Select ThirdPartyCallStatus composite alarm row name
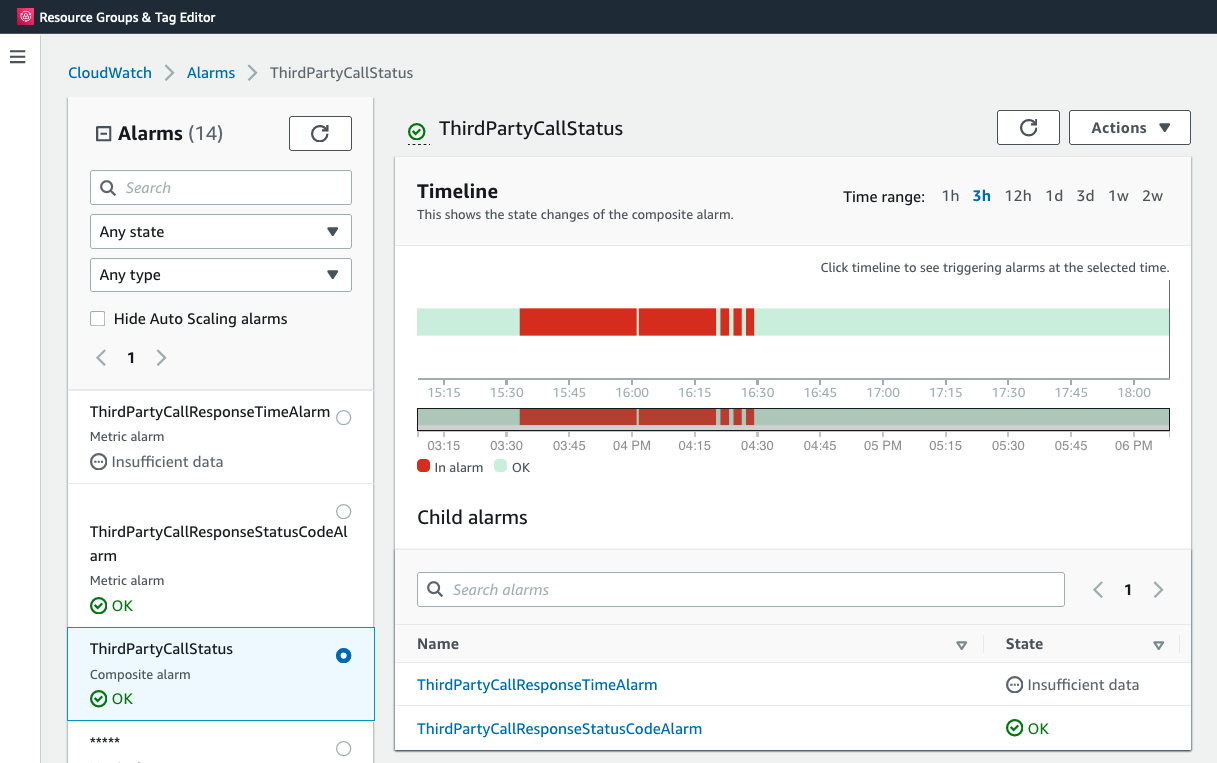Viewport: 1217px width, 763px height. tap(161, 649)
